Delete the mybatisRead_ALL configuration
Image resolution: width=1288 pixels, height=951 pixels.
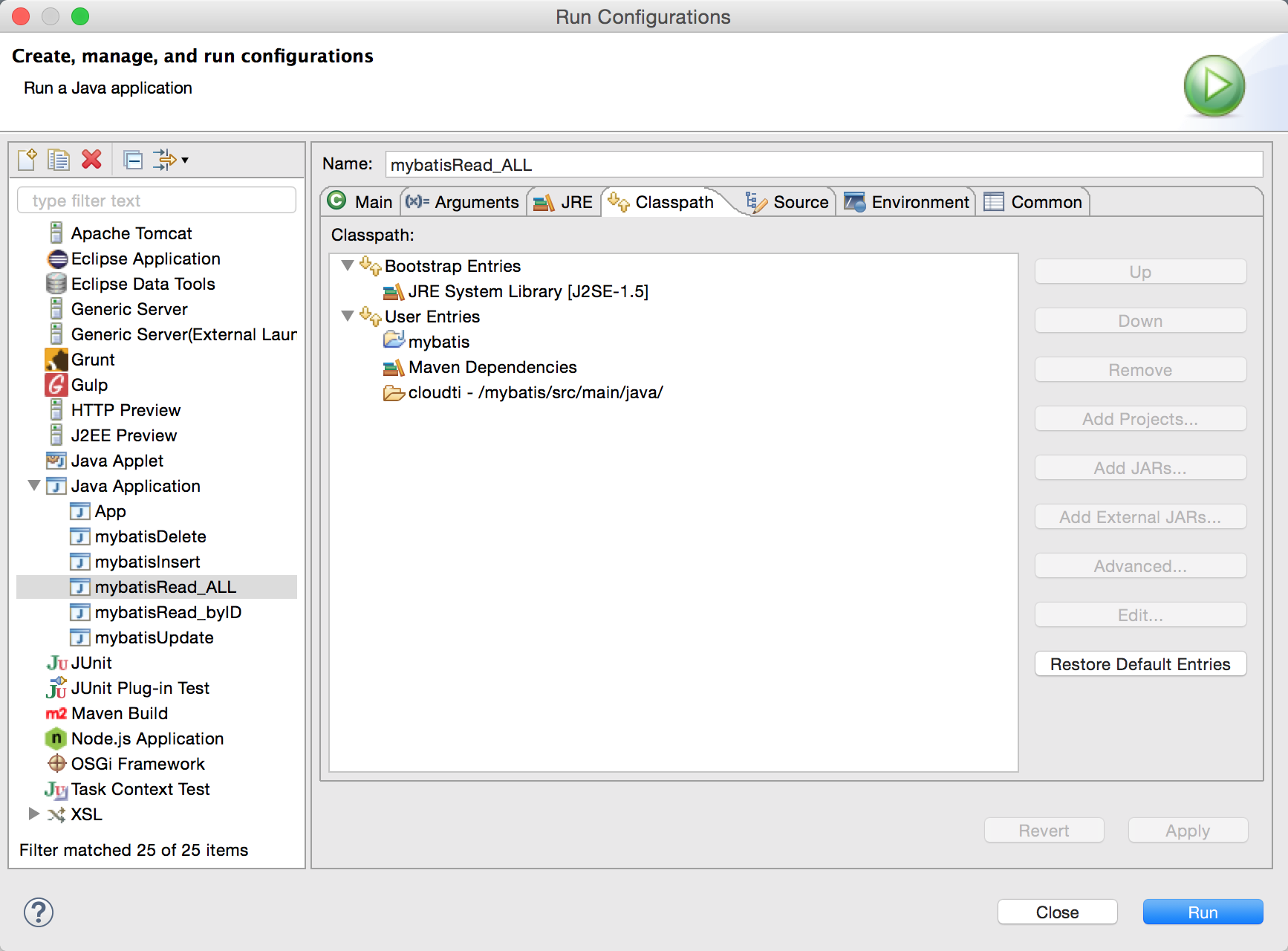point(91,159)
